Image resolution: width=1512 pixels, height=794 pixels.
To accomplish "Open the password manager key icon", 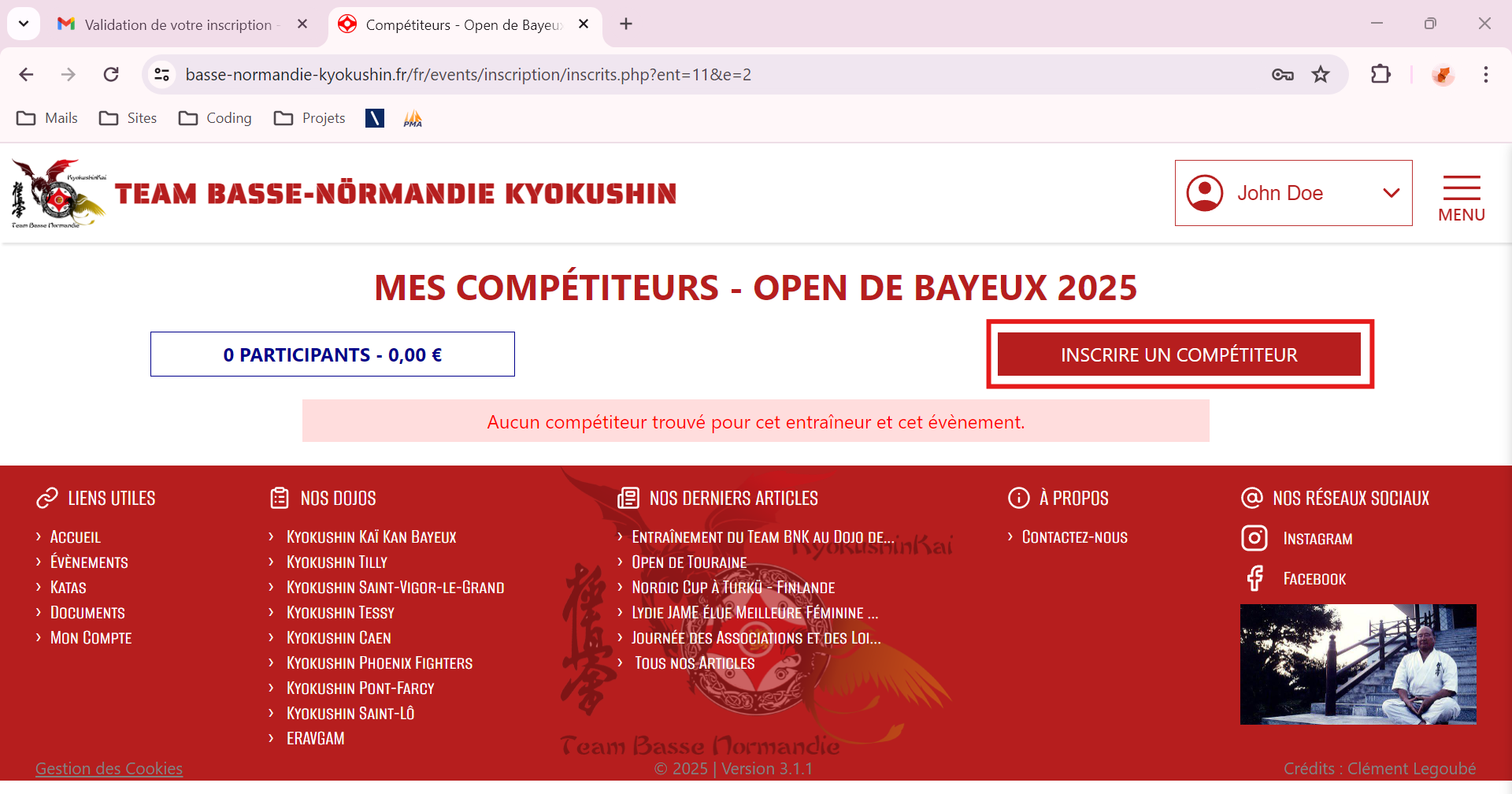I will (x=1283, y=75).
